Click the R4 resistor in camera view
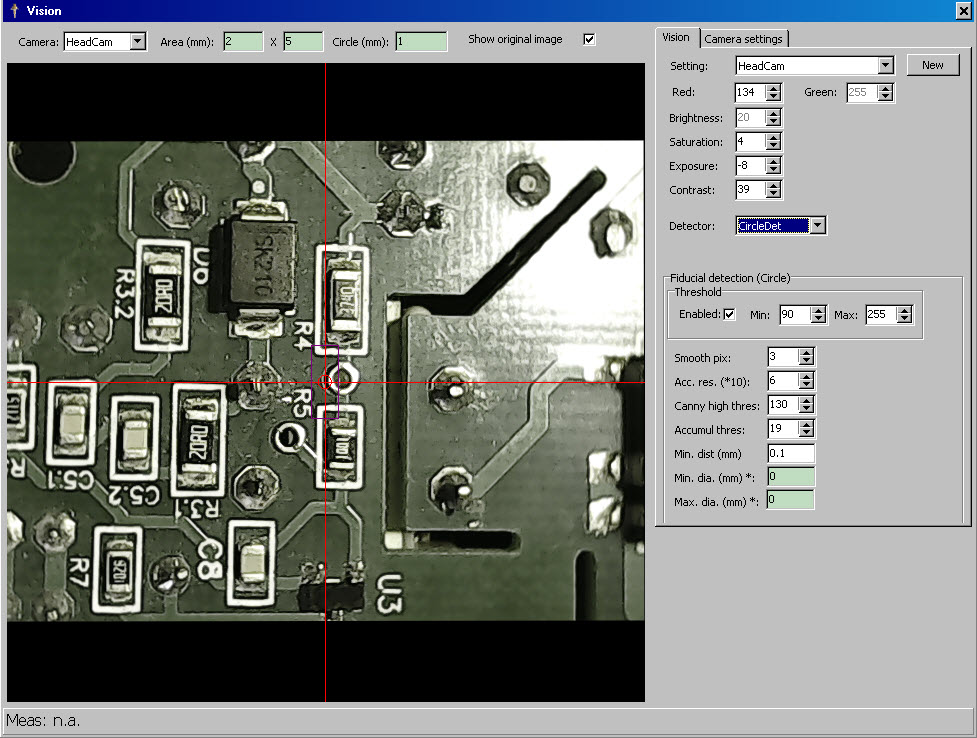Image resolution: width=977 pixels, height=738 pixels. tap(343, 299)
